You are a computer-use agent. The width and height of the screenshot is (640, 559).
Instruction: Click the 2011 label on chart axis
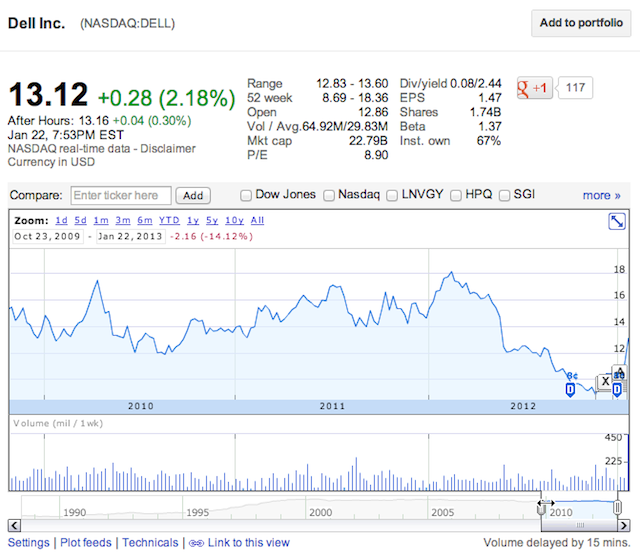pos(332,406)
